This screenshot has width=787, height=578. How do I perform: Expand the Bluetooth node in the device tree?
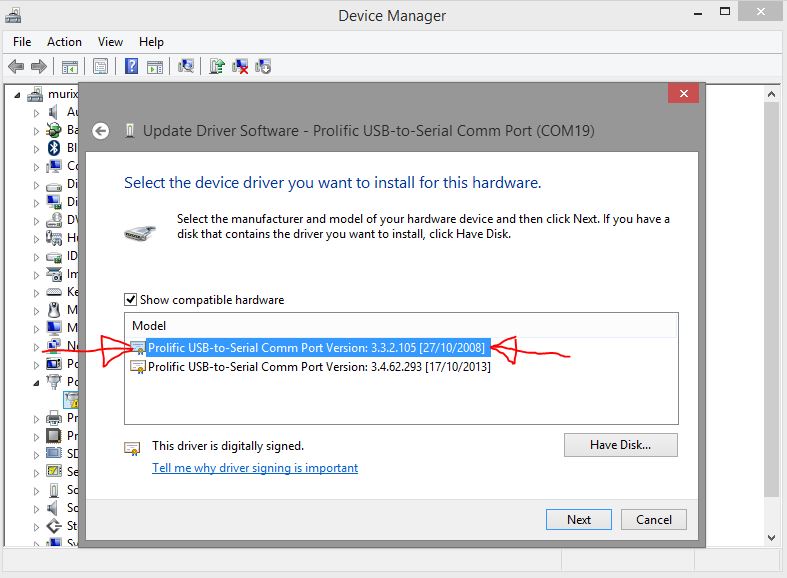[x=37, y=148]
